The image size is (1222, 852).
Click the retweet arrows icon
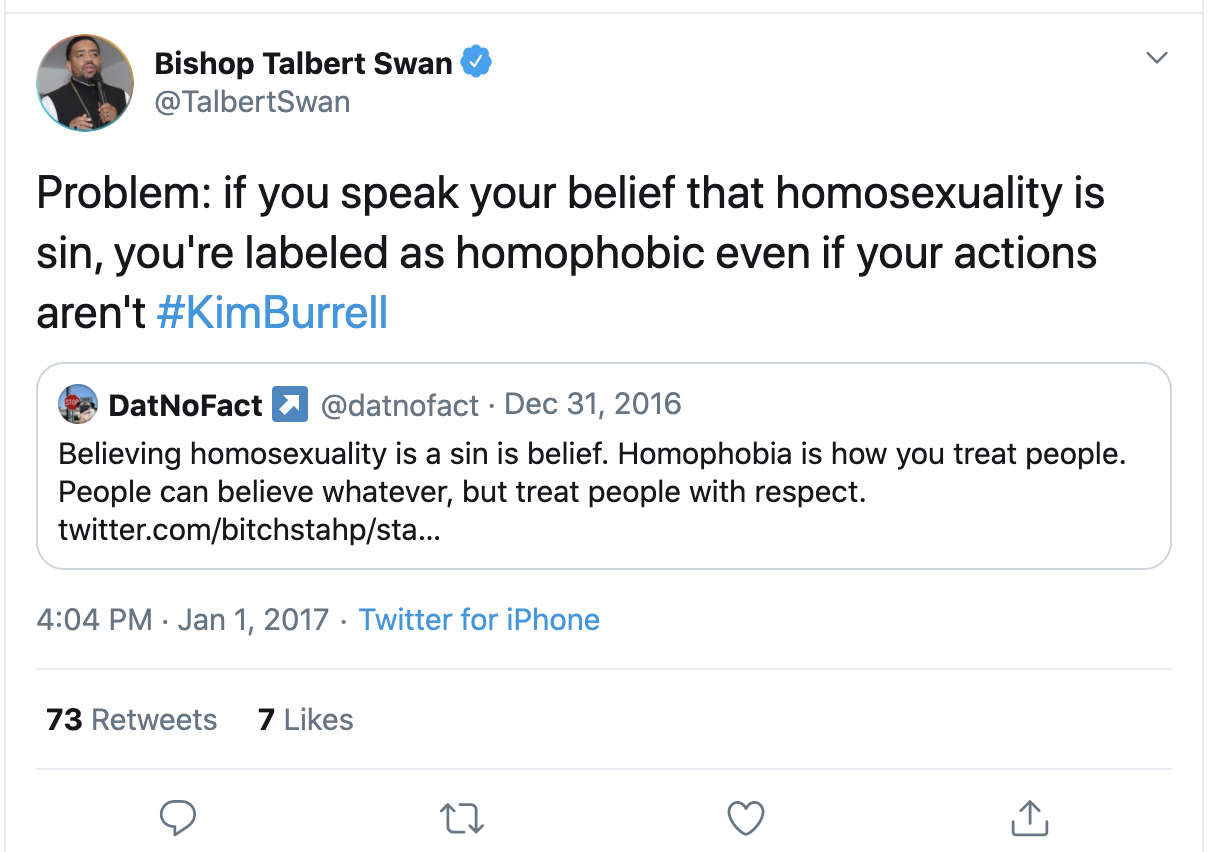coord(462,818)
